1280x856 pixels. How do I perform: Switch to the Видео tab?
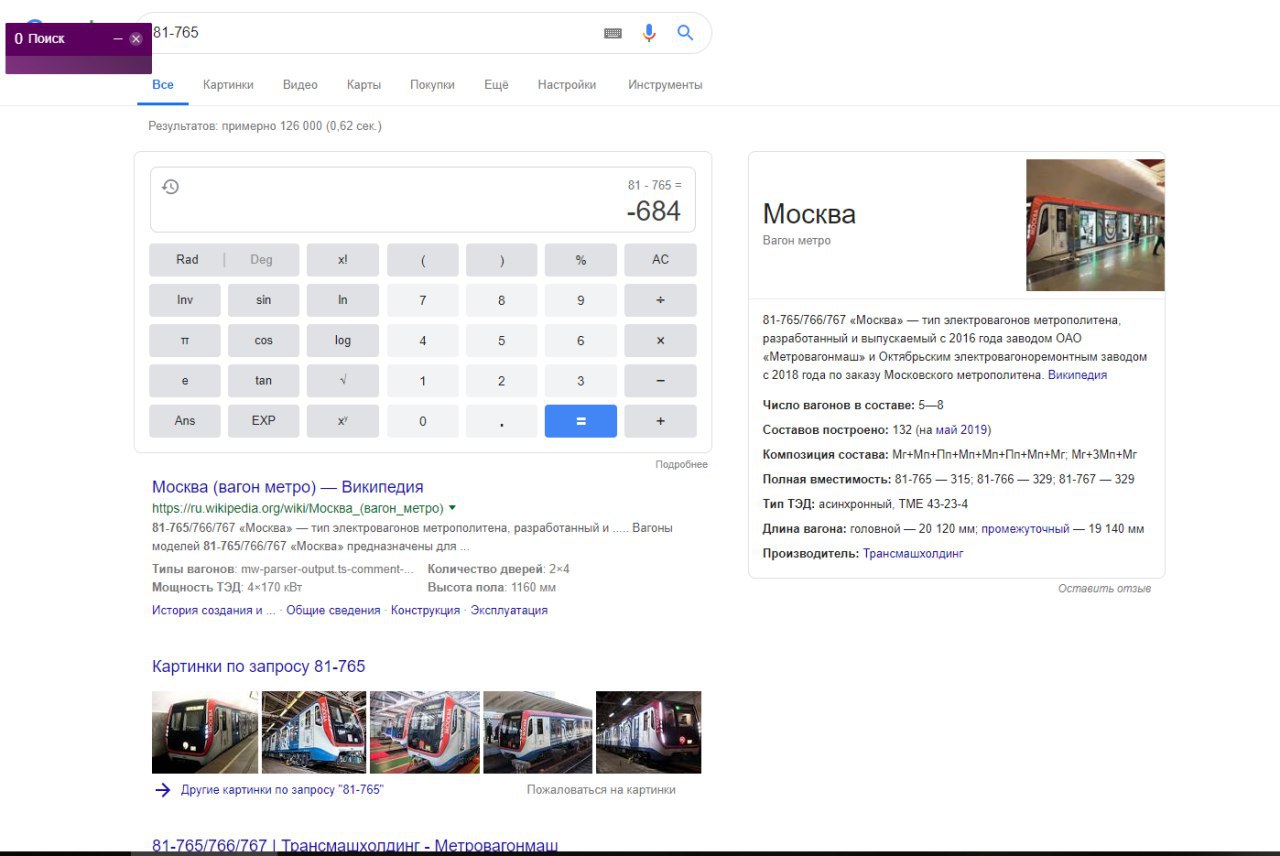[x=300, y=85]
